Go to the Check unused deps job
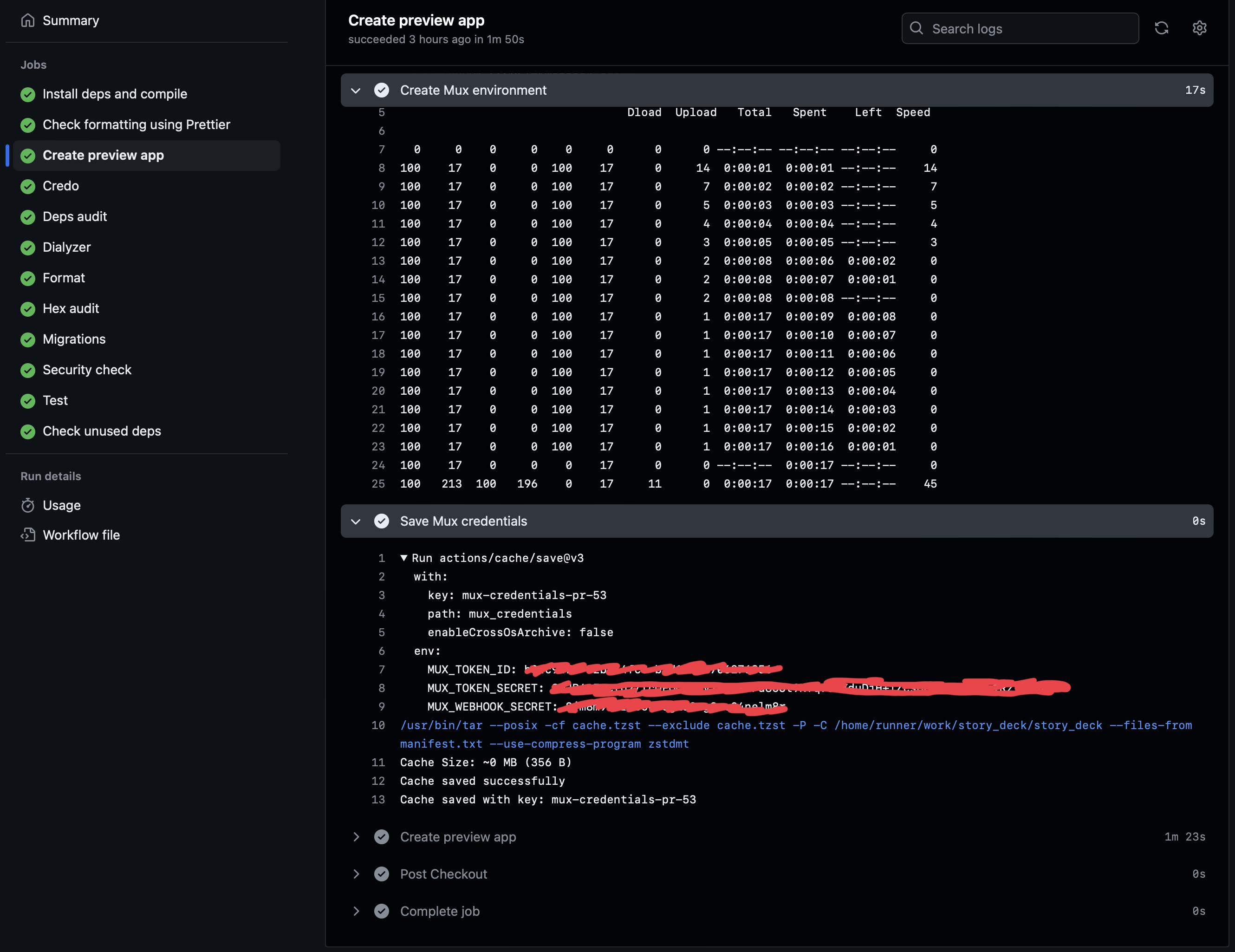 pyautogui.click(x=102, y=431)
